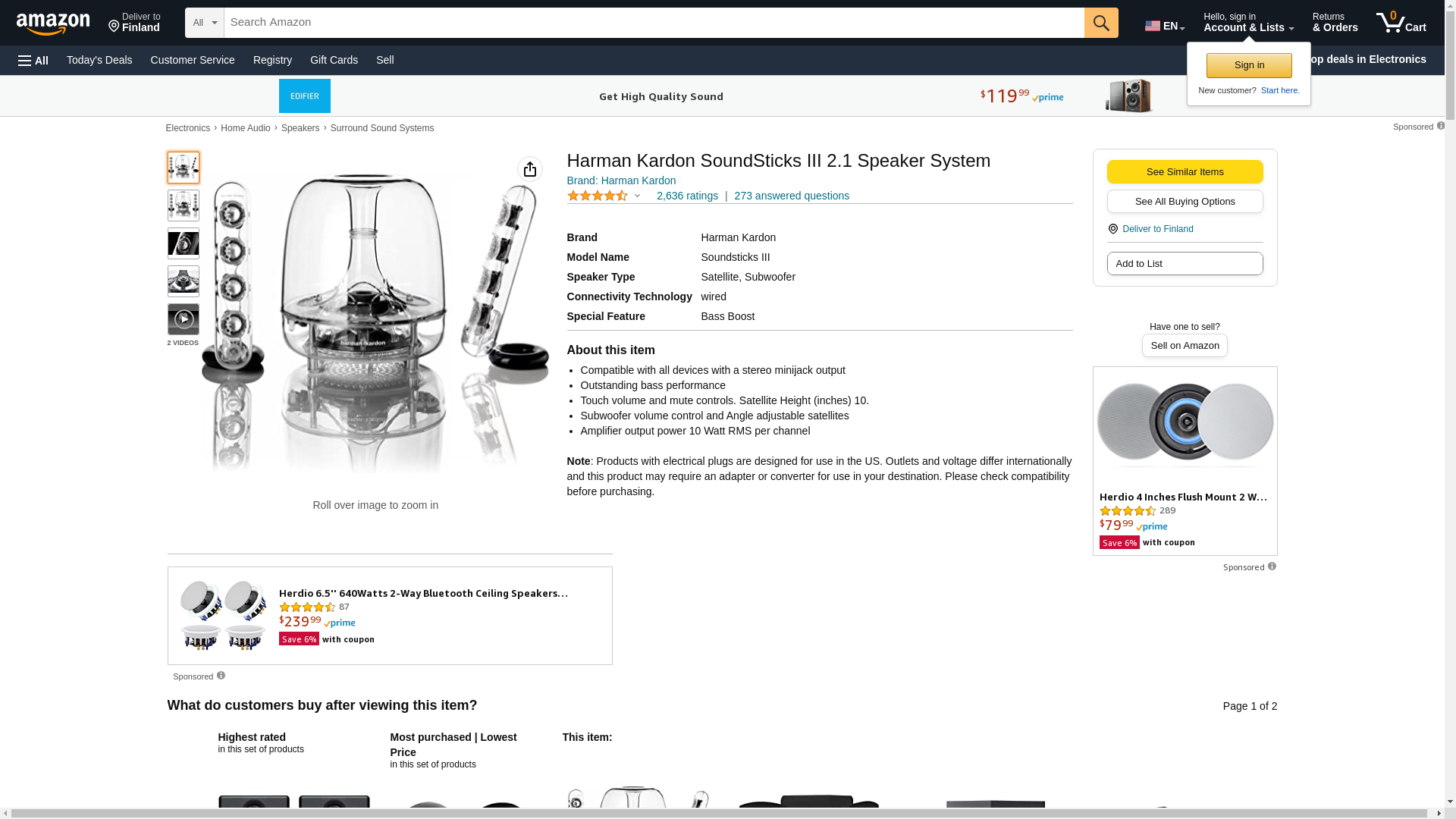Image resolution: width=1456 pixels, height=819 pixels.
Task: Select the second product image thumbnail
Action: [x=184, y=206]
